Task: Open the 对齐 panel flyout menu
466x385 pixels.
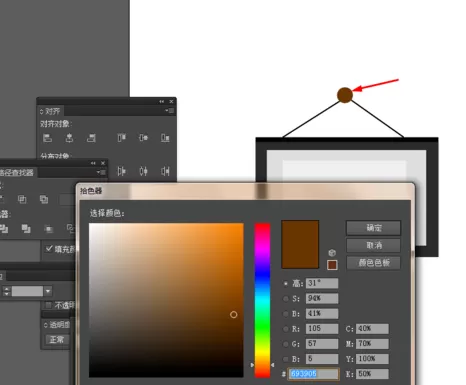Action: click(x=170, y=111)
